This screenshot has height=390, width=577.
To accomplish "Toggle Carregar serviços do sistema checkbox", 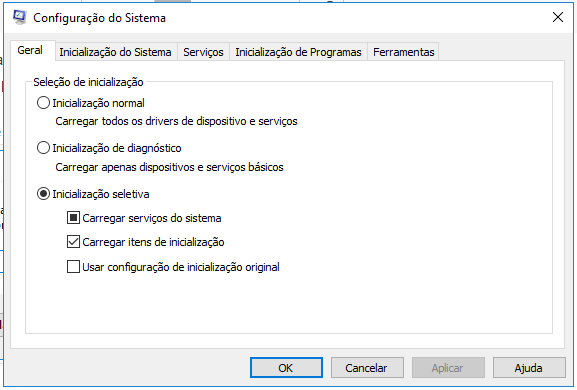I will coord(73,218).
